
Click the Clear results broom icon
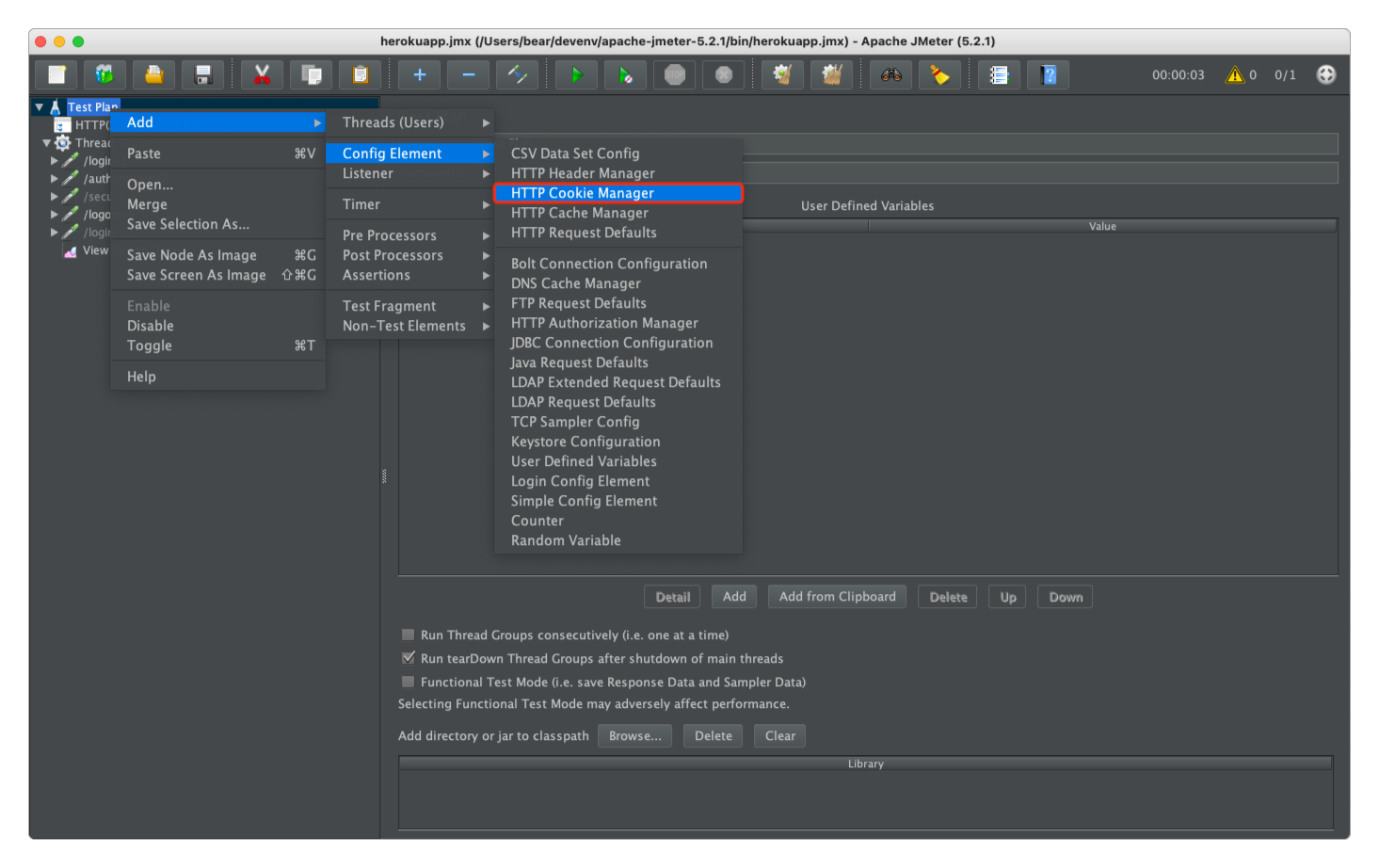click(782, 74)
